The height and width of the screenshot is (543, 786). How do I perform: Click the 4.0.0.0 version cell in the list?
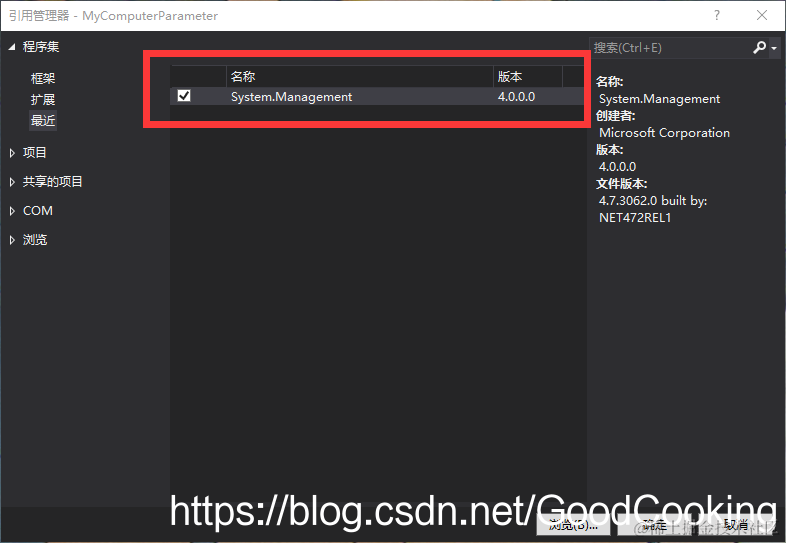pyautogui.click(x=516, y=96)
